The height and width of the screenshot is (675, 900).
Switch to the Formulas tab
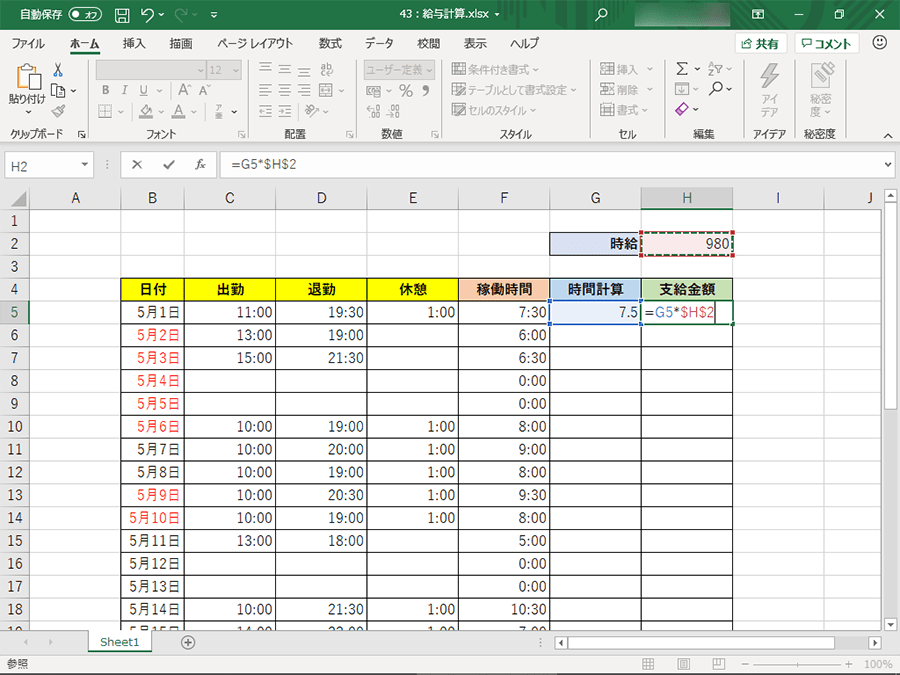click(330, 44)
